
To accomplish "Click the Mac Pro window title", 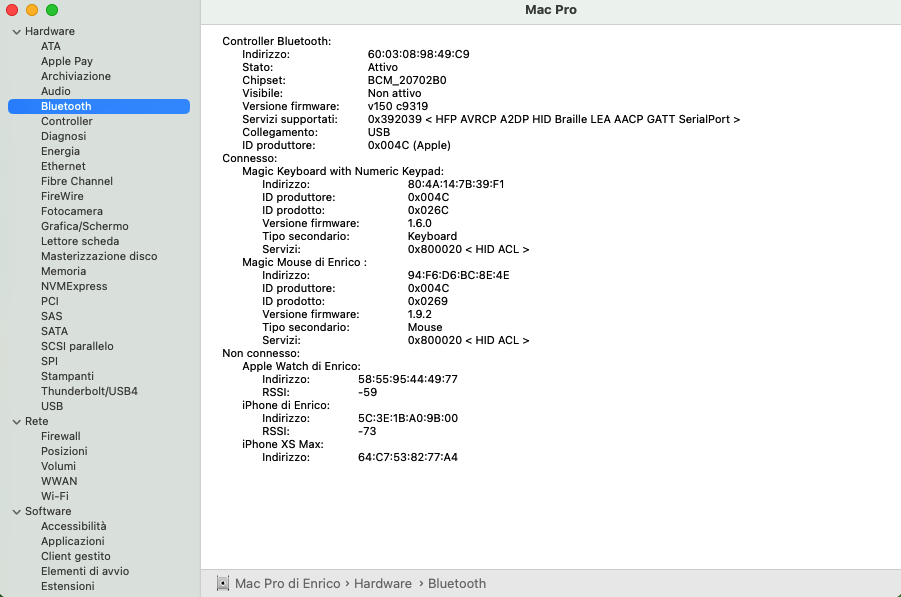I will 550,10.
